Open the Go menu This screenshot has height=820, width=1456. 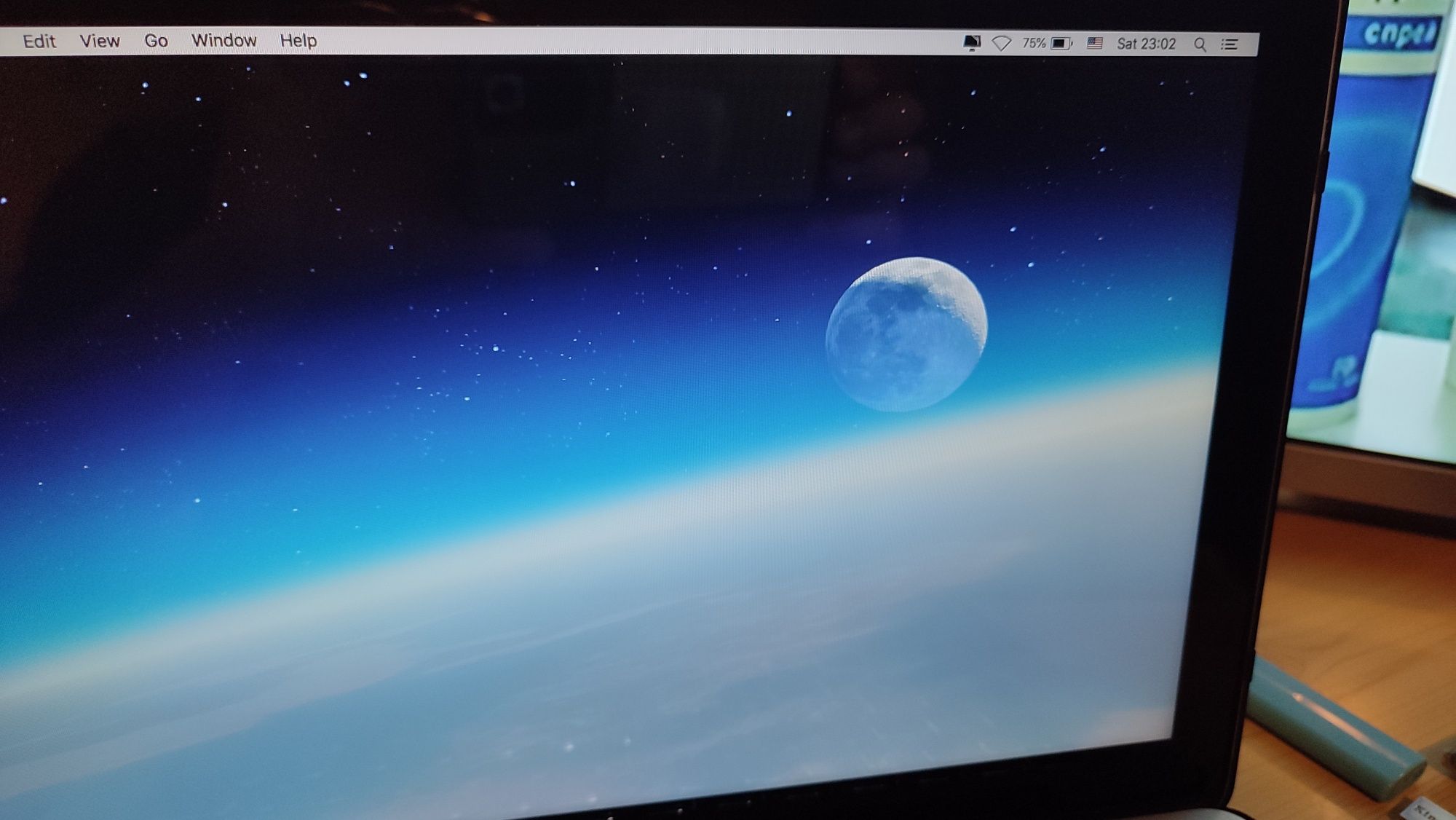[156, 41]
